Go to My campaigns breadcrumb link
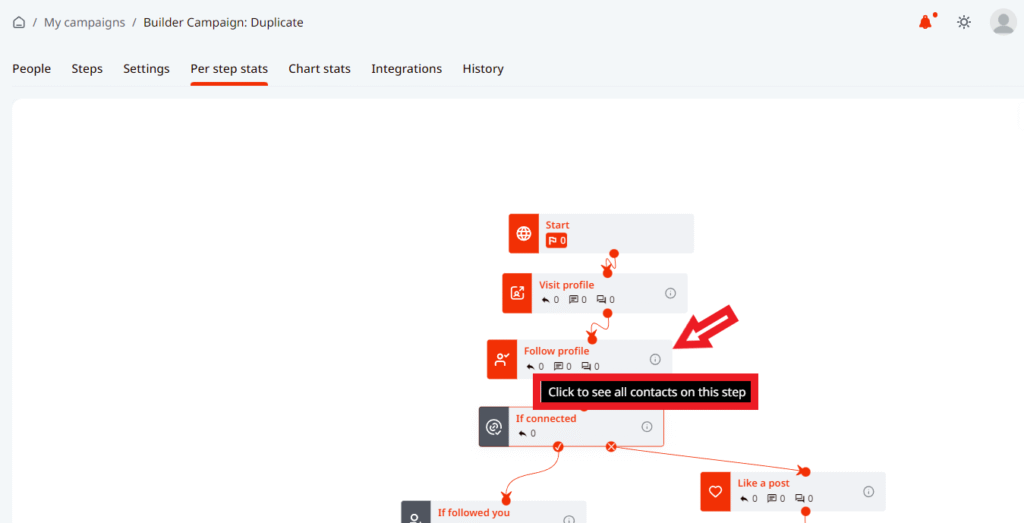Image resolution: width=1024 pixels, height=523 pixels. [x=84, y=22]
